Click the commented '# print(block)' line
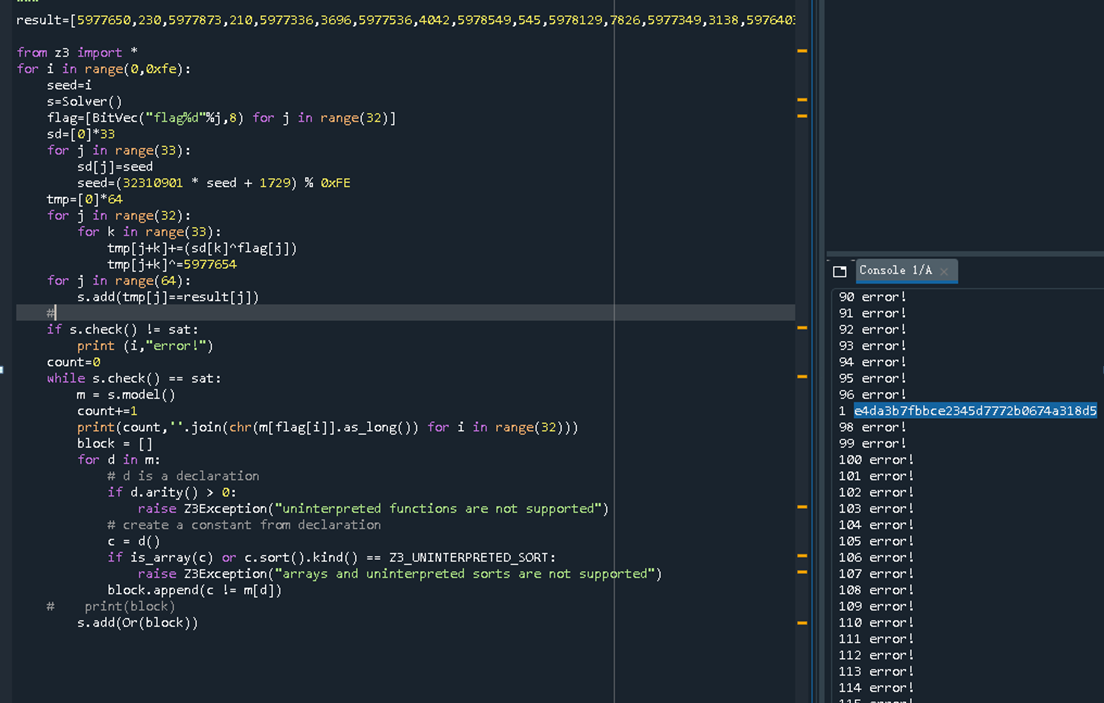The image size is (1104, 703). click(x=111, y=606)
